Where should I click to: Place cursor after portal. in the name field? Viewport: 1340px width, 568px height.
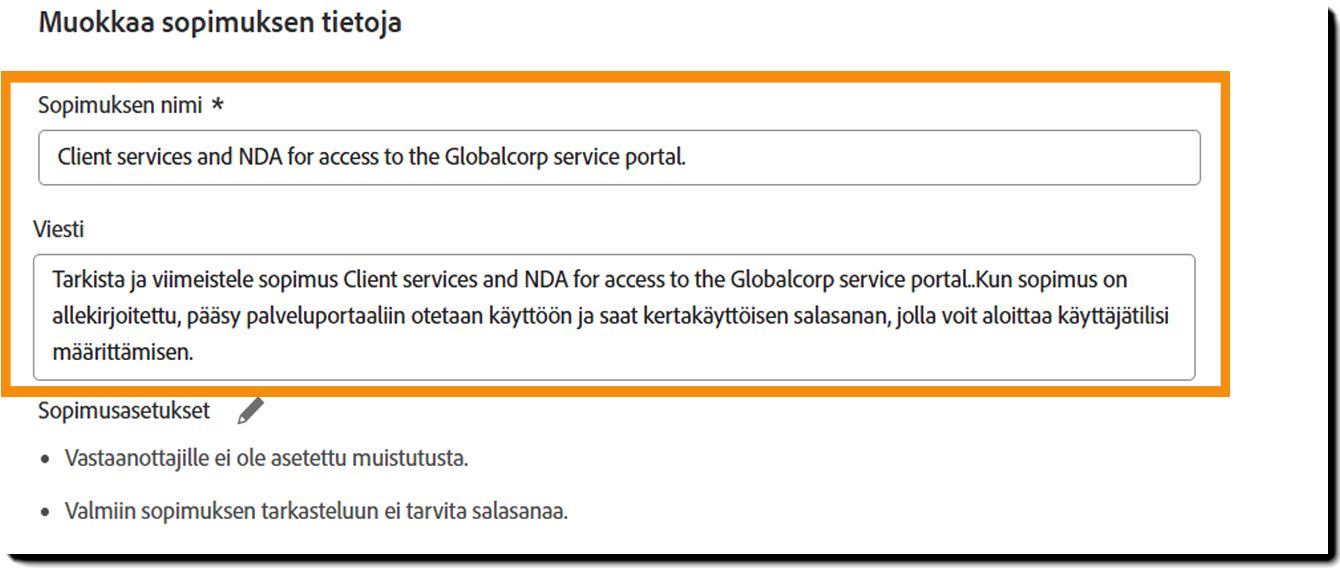(688, 157)
